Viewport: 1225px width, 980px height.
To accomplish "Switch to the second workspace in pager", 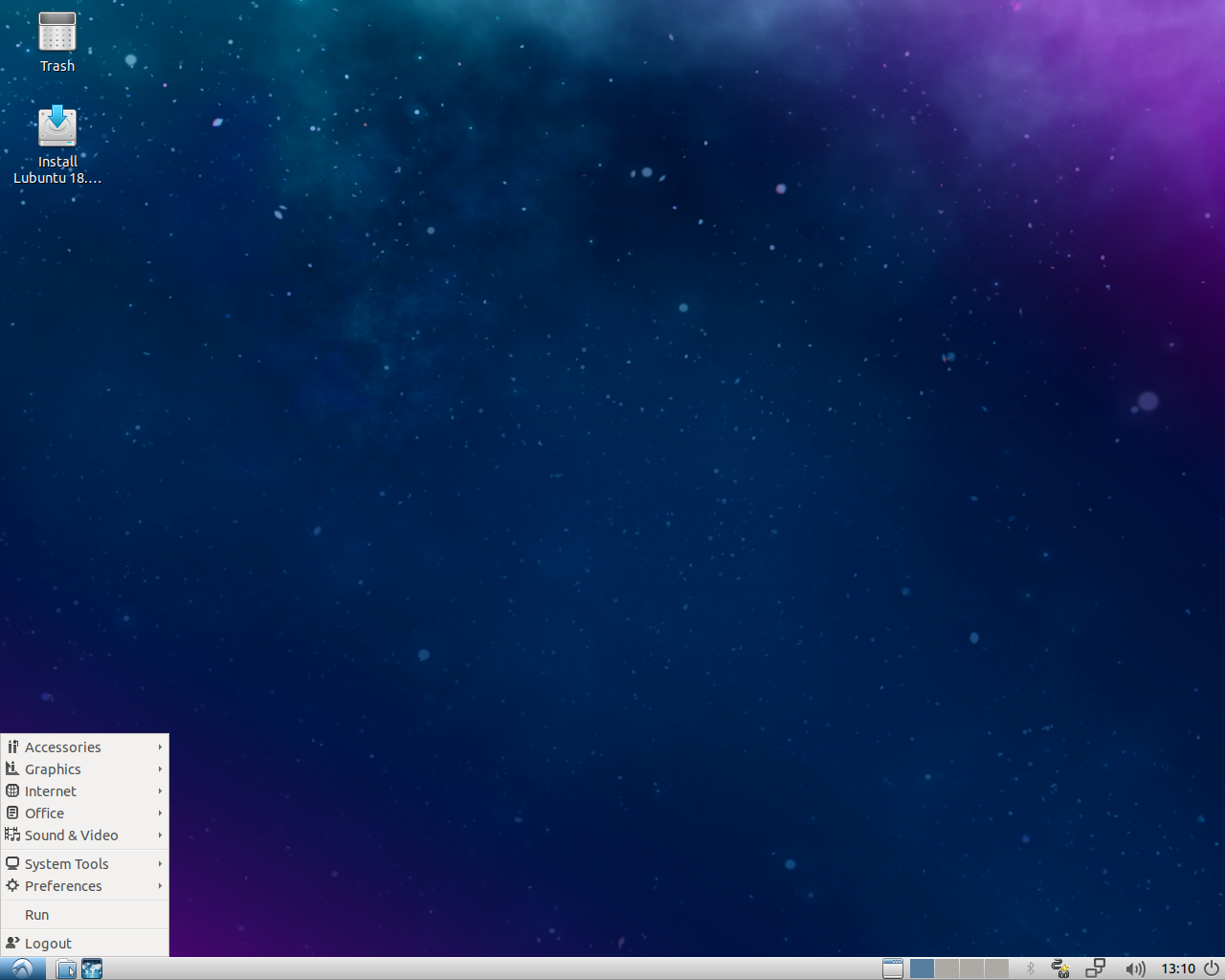I will point(947,969).
